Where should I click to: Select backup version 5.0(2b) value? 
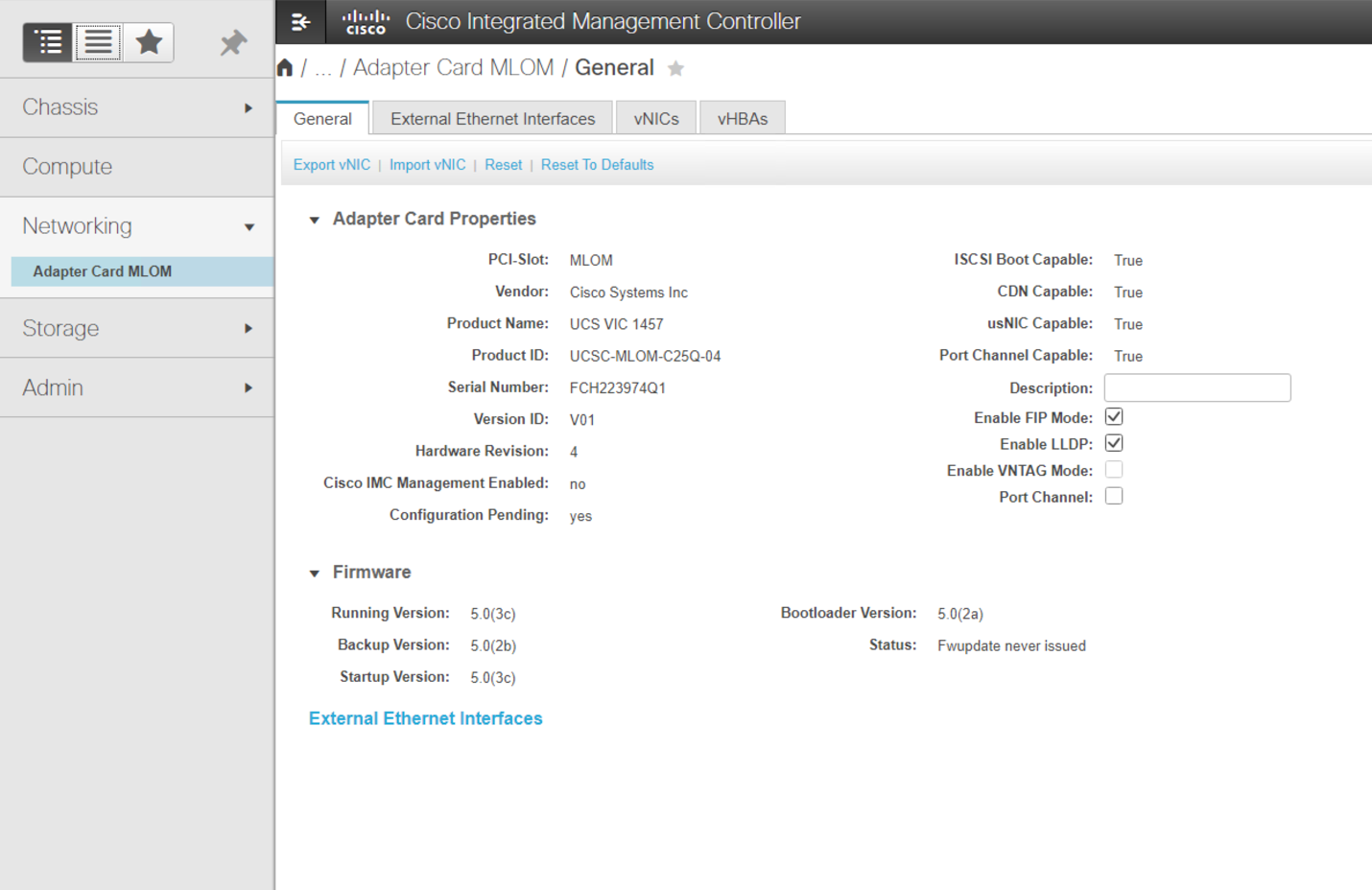[493, 646]
